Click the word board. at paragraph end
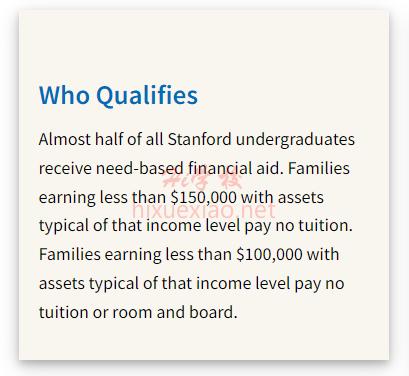Screen dimensions: 409x376 [213, 312]
